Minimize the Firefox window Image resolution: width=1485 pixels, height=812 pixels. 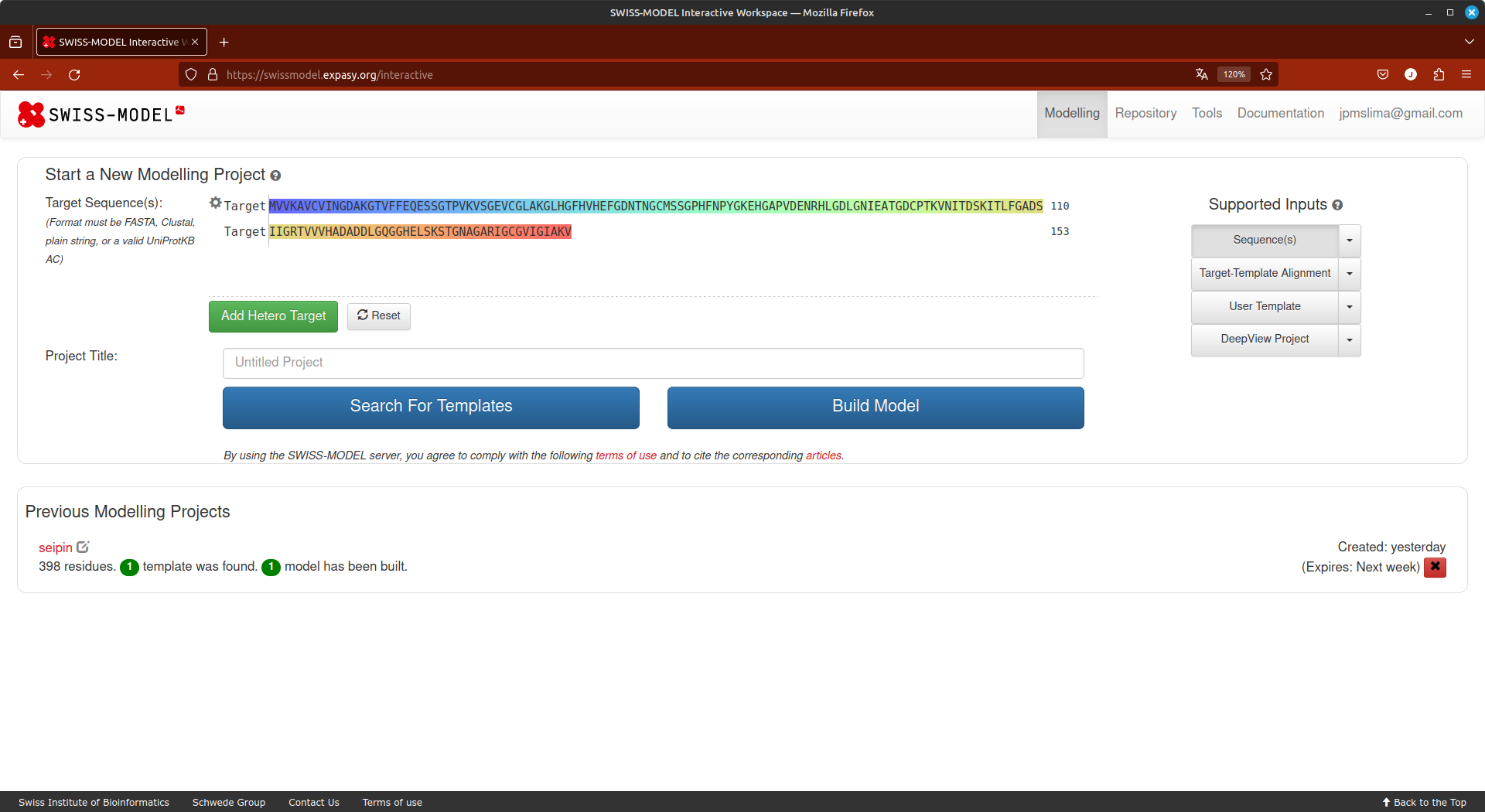coord(1429,12)
